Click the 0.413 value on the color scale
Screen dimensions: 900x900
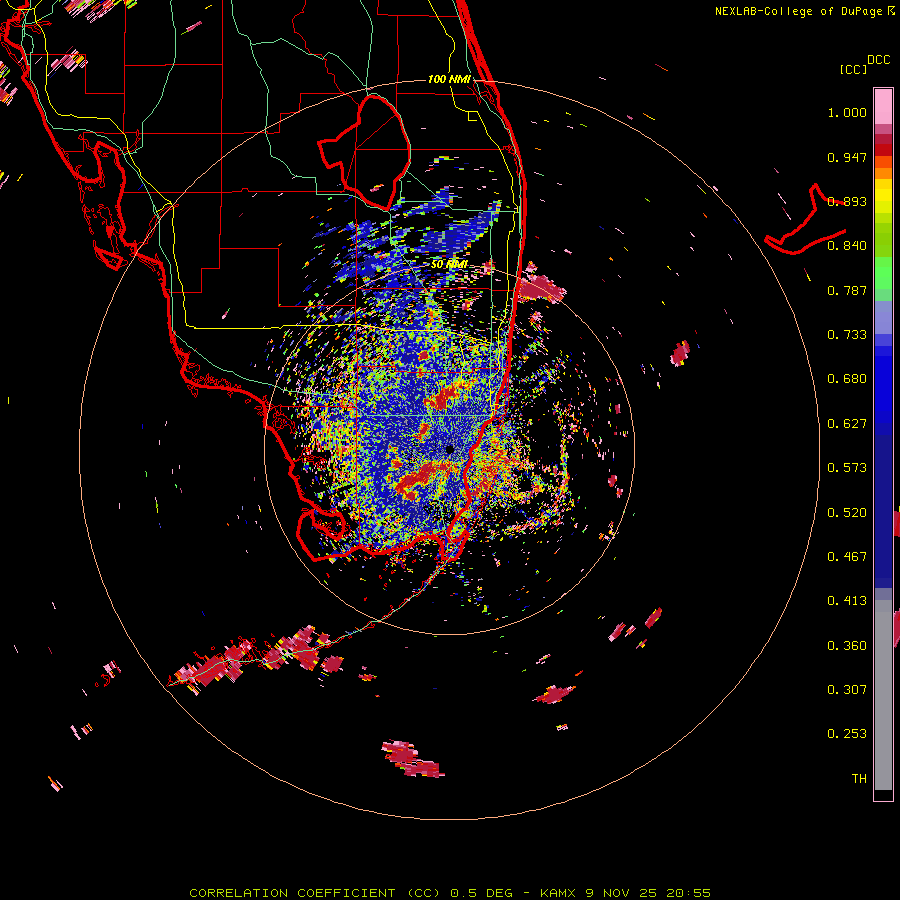[847, 601]
